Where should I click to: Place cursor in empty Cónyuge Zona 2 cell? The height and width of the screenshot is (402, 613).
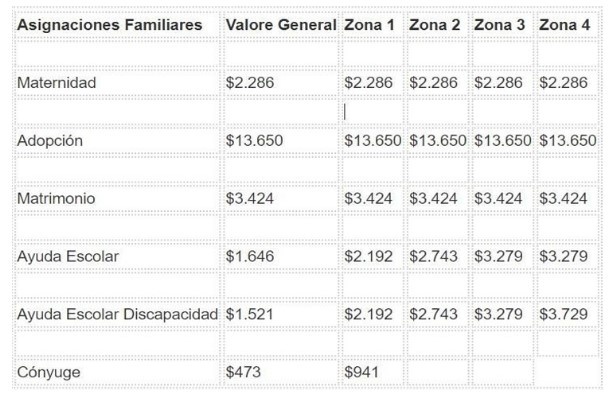(437, 372)
